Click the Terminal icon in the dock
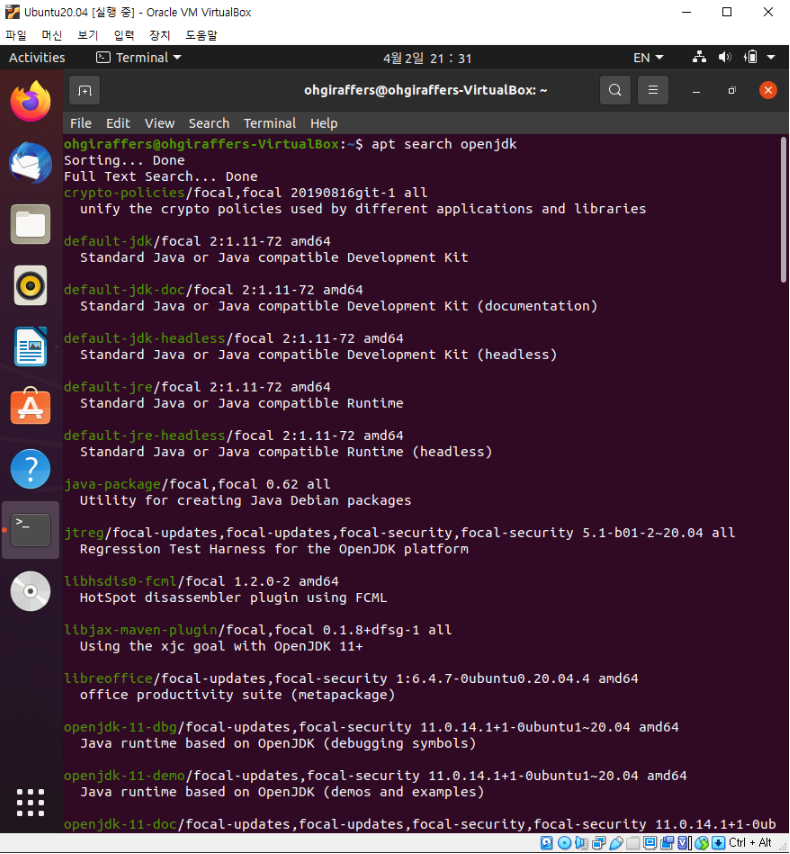 tap(31, 529)
